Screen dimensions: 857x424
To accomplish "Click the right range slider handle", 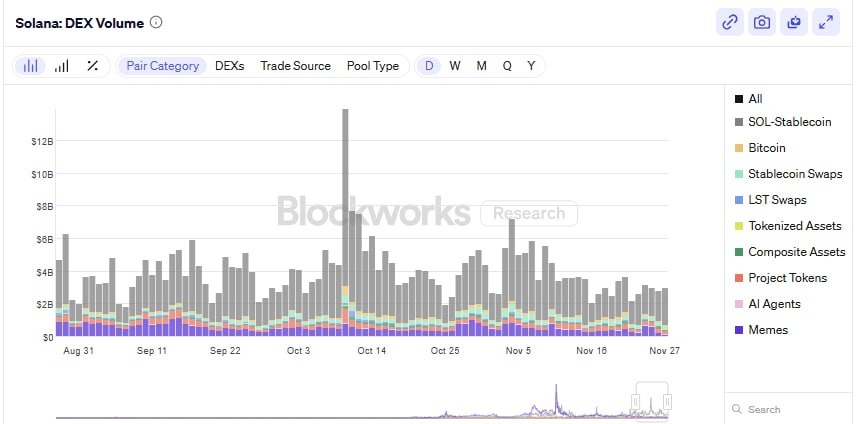I will [x=667, y=402].
